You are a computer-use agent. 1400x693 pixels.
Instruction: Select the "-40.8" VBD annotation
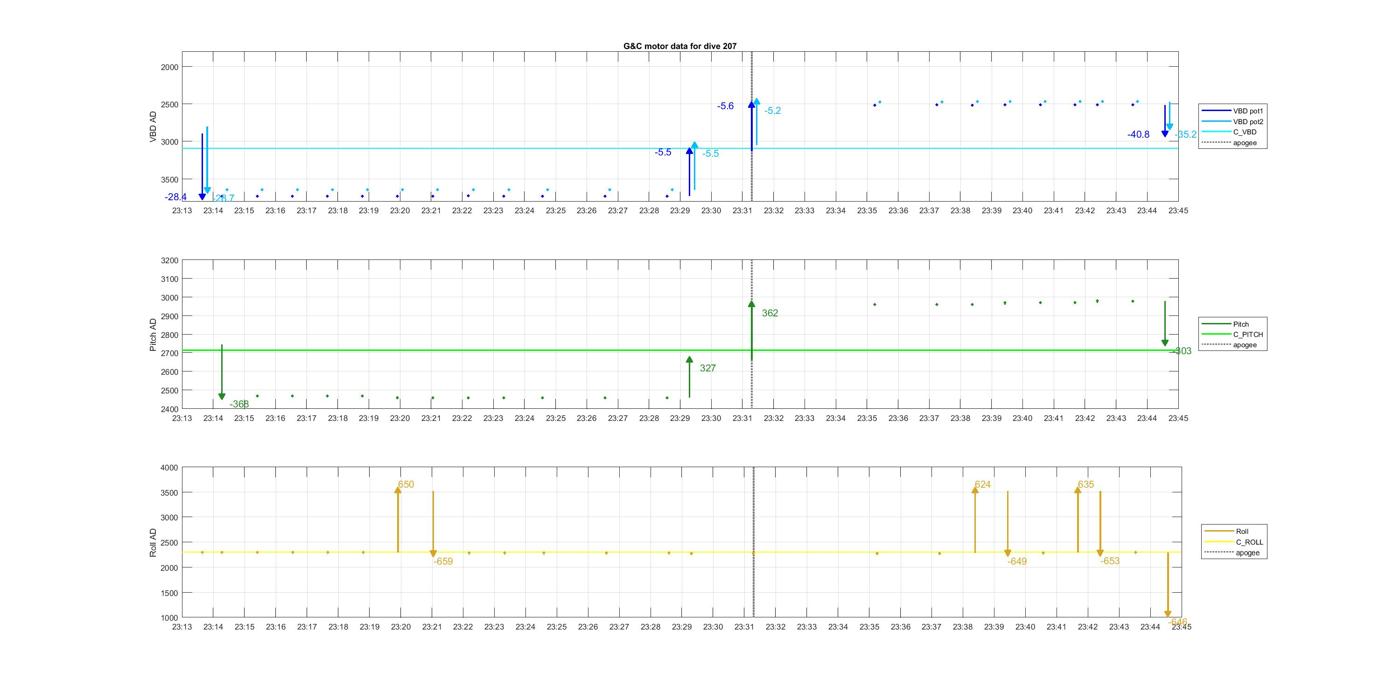tap(1138, 134)
